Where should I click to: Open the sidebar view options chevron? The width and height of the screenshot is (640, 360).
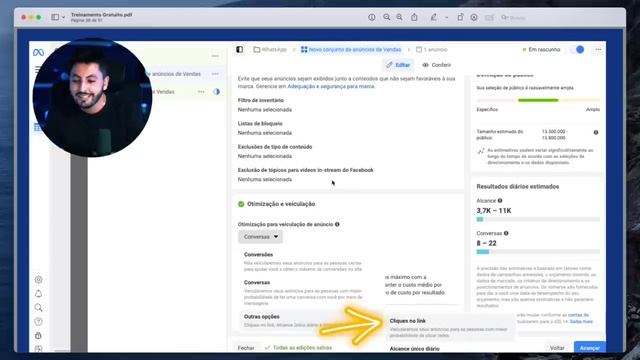63,17
